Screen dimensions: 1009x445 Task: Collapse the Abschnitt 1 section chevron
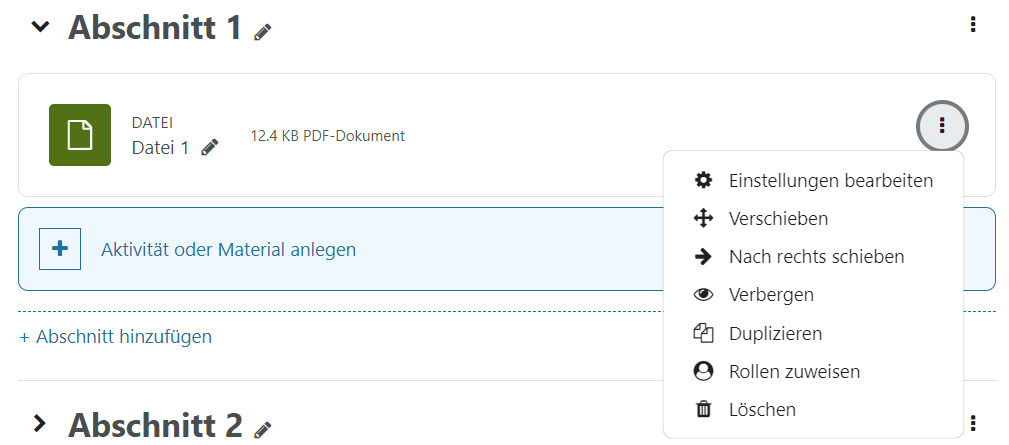point(40,27)
